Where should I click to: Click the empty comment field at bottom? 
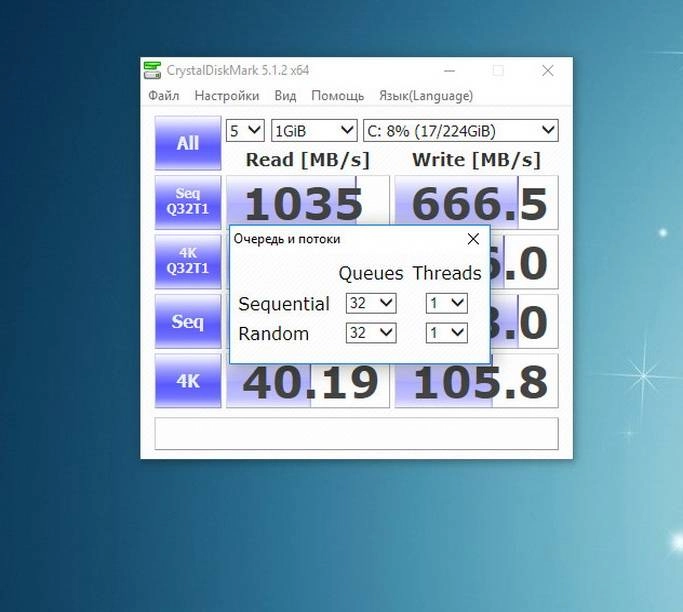tap(356, 433)
